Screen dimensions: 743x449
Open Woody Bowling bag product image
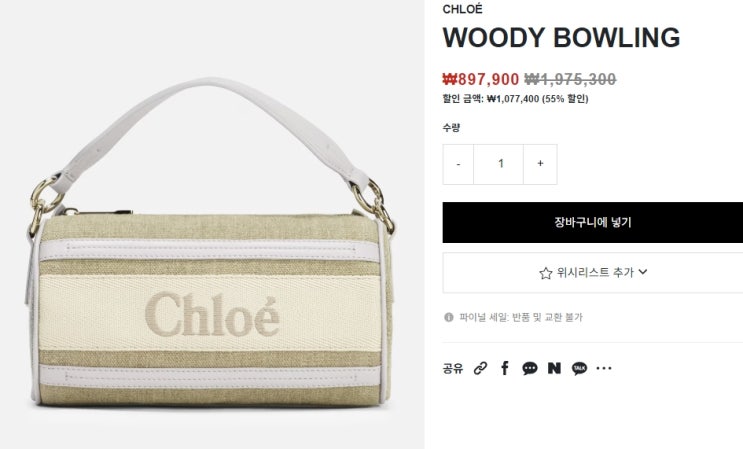click(x=211, y=242)
